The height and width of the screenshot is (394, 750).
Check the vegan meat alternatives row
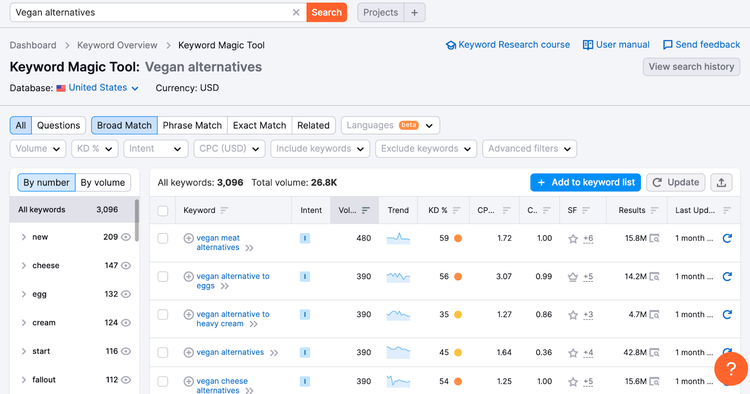tap(163, 238)
